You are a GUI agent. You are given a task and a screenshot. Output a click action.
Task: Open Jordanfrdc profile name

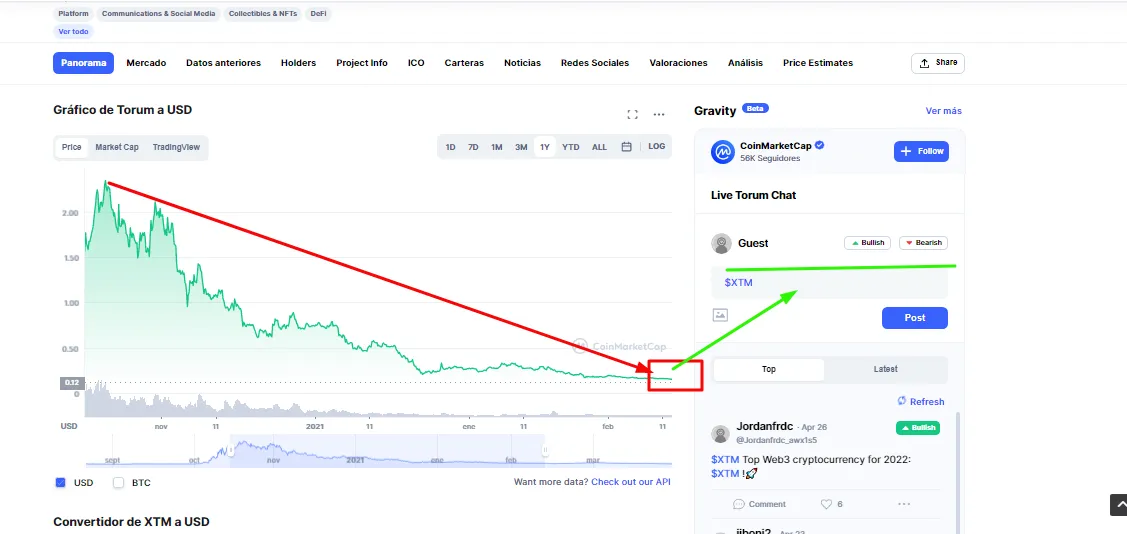pyautogui.click(x=765, y=426)
